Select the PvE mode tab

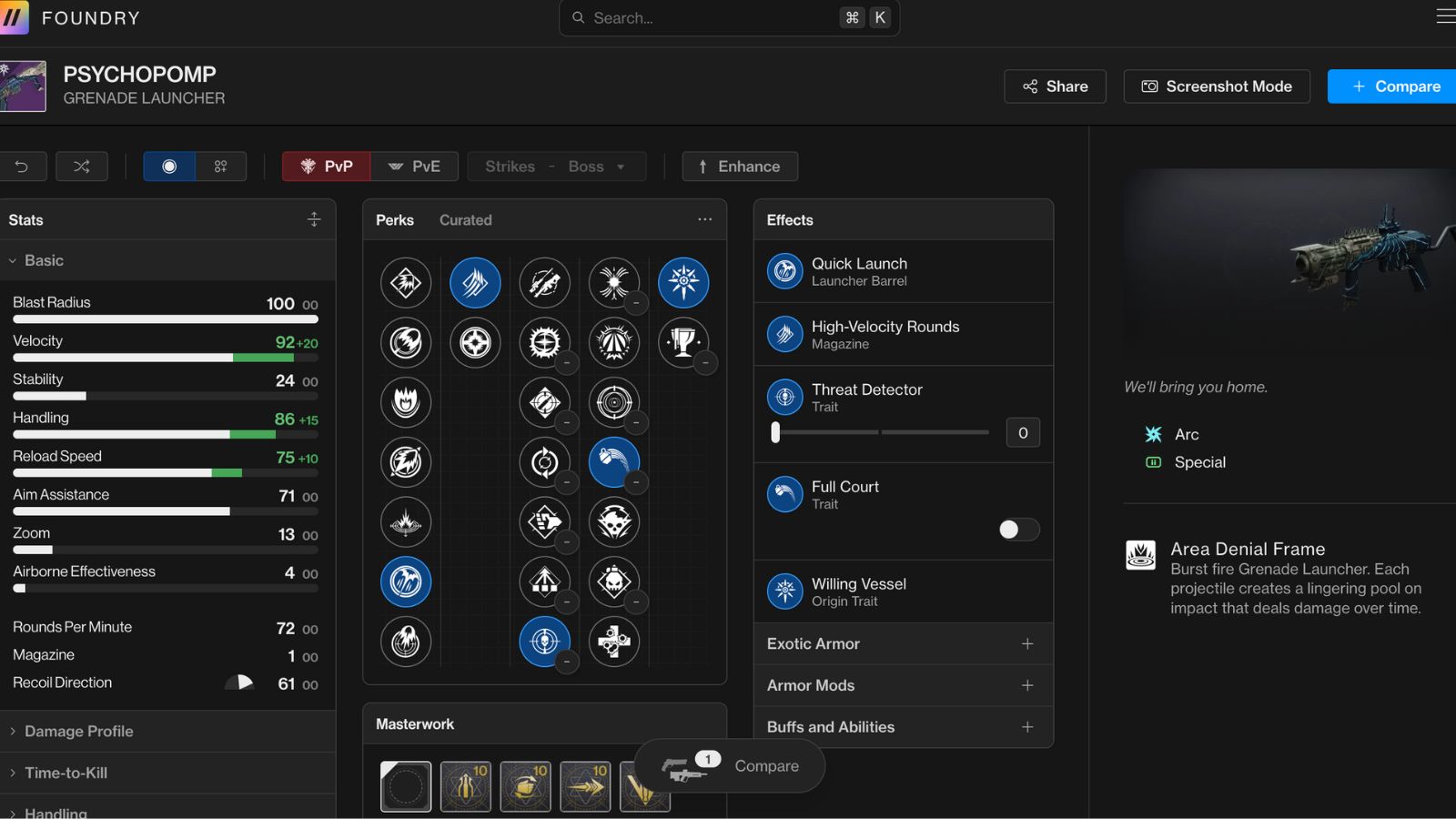(x=415, y=167)
